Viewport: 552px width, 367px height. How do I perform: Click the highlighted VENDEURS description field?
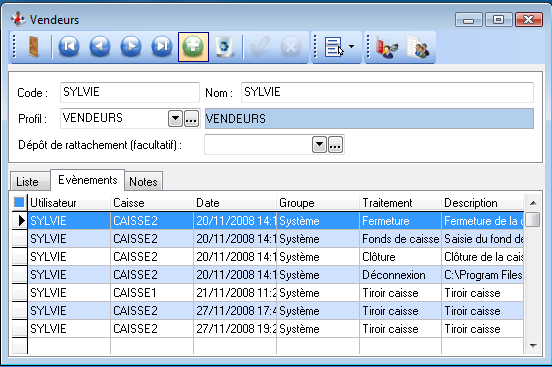[369, 119]
